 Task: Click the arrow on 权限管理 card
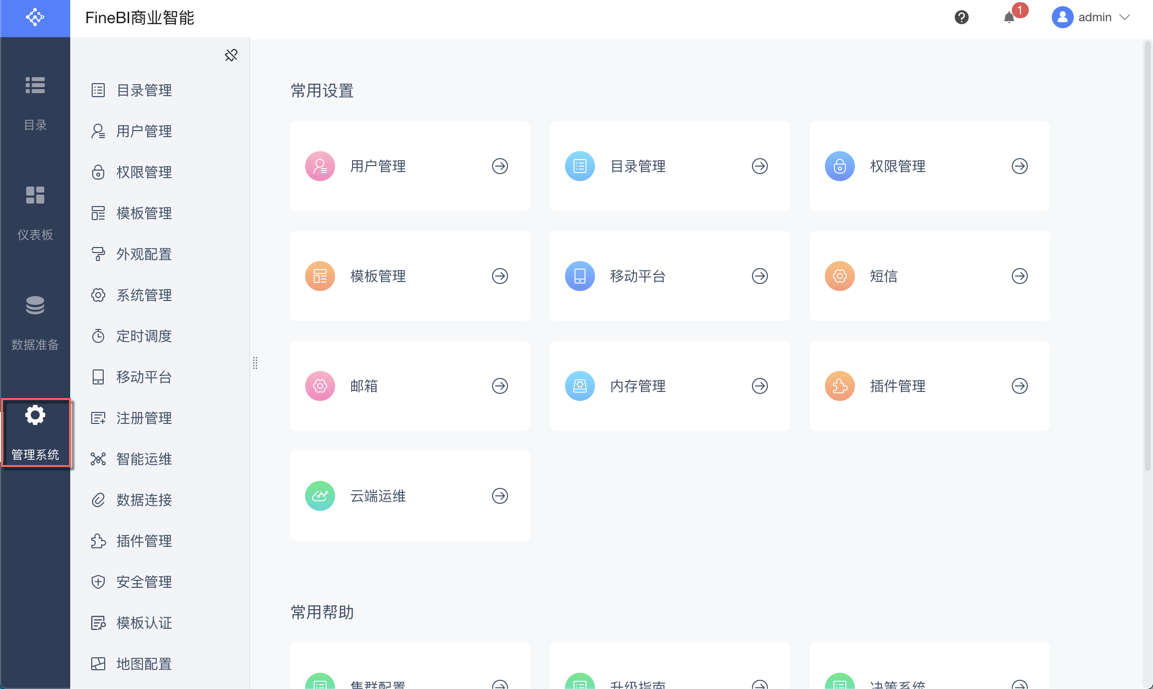(1019, 166)
